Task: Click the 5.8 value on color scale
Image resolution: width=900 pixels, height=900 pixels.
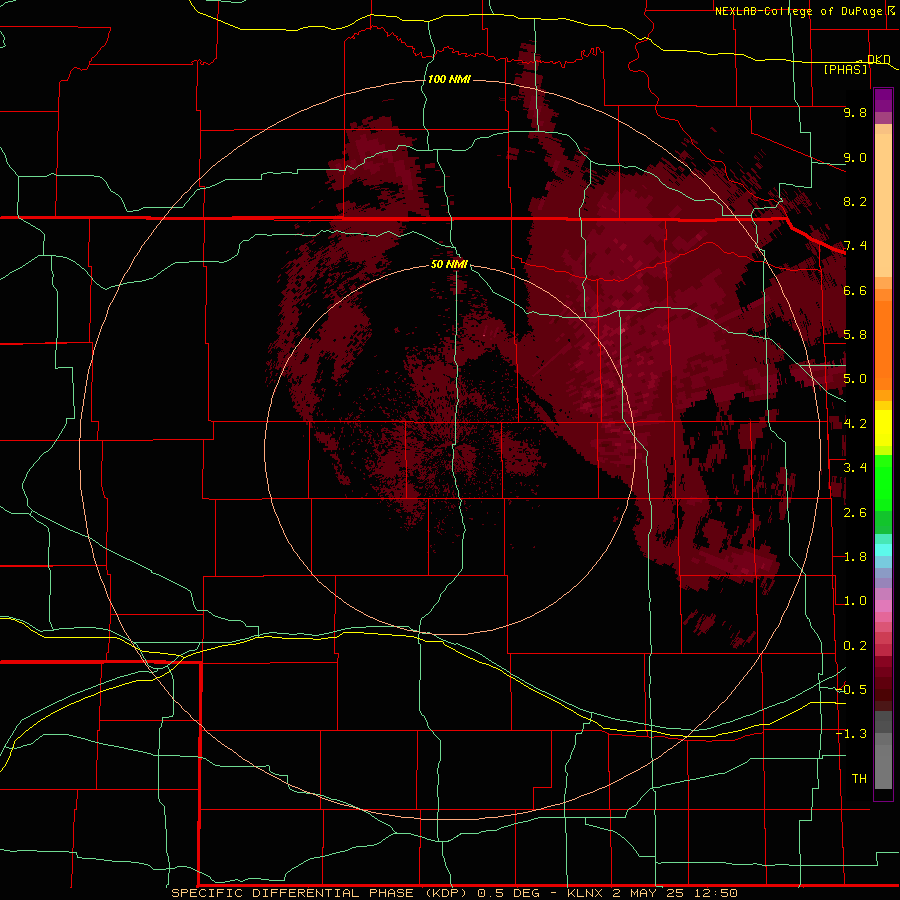Action: [855, 335]
